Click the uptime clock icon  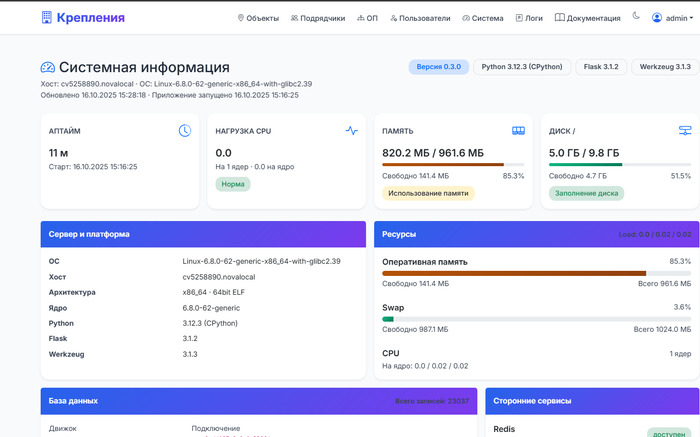(185, 131)
